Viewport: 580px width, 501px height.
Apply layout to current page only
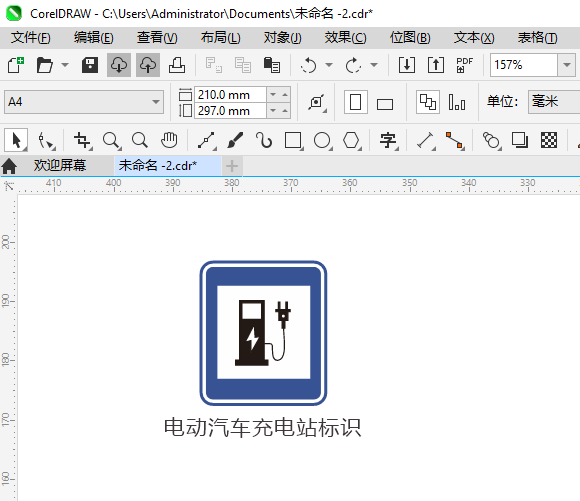(x=457, y=102)
